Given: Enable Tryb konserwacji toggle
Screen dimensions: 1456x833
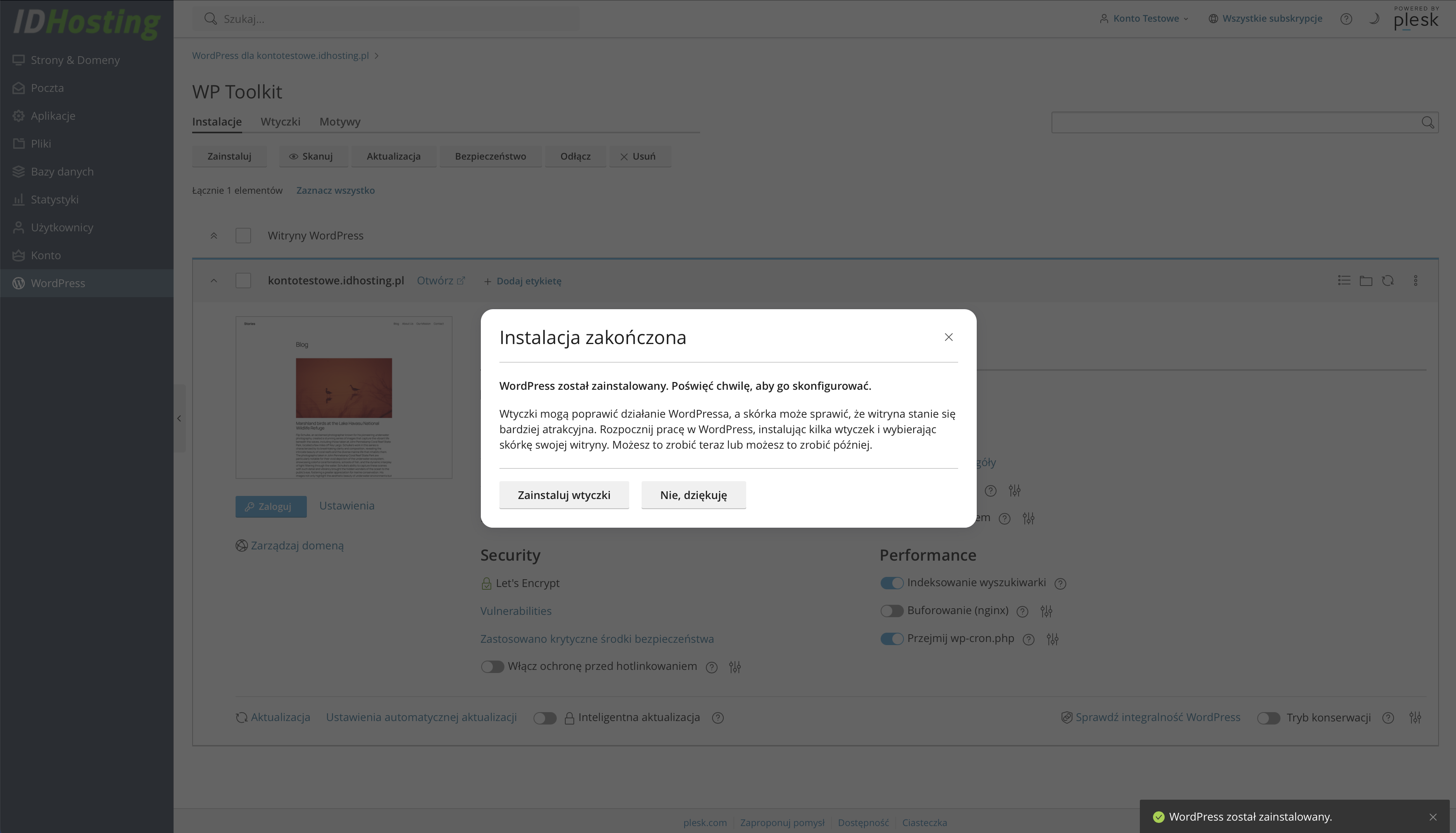Looking at the screenshot, I should 1268,718.
